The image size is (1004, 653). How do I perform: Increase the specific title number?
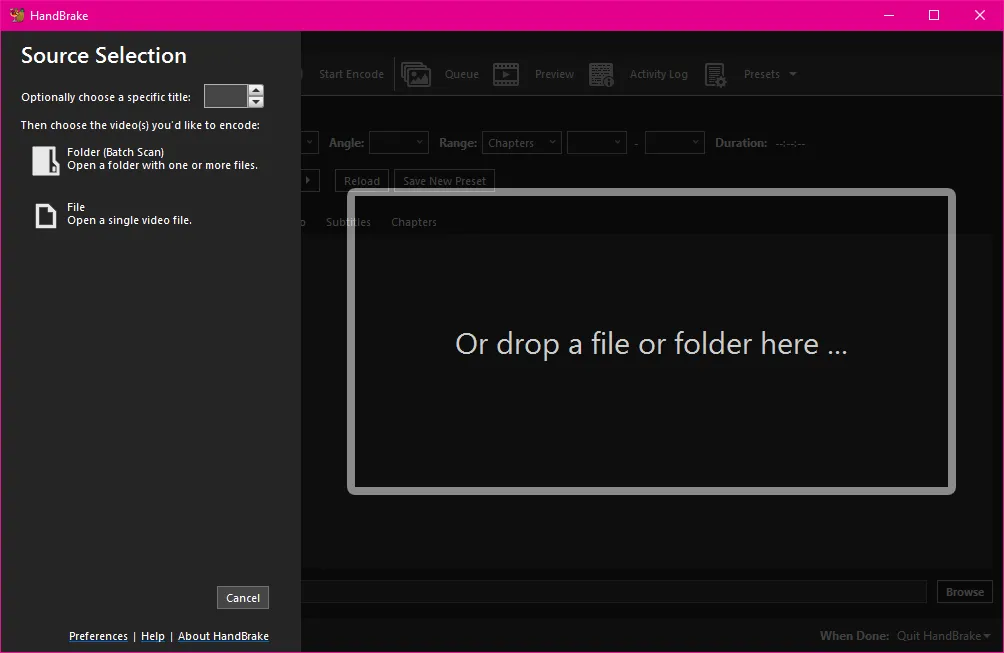point(256,90)
